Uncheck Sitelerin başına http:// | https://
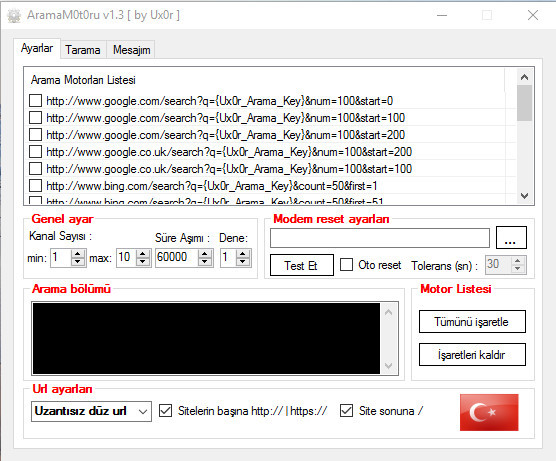This screenshot has width=556, height=461. point(166,411)
